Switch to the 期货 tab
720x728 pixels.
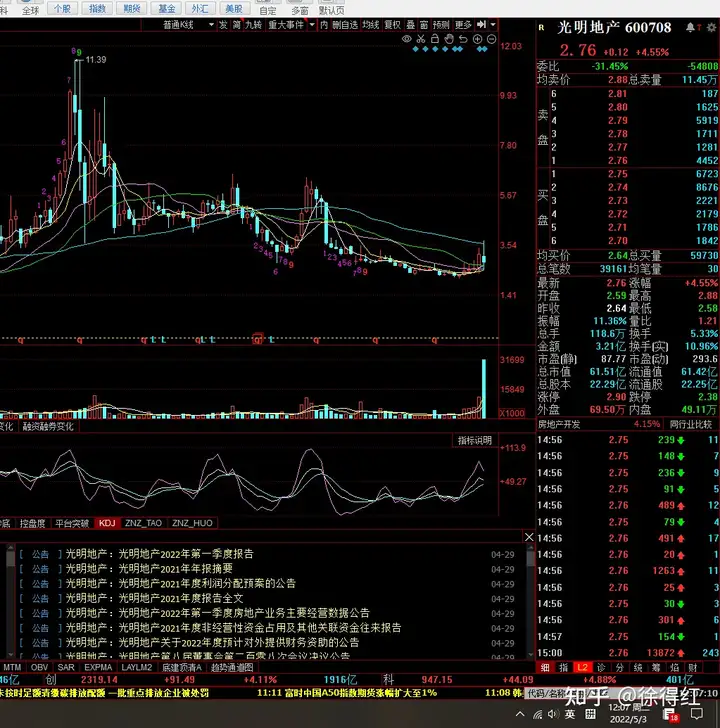(x=131, y=8)
